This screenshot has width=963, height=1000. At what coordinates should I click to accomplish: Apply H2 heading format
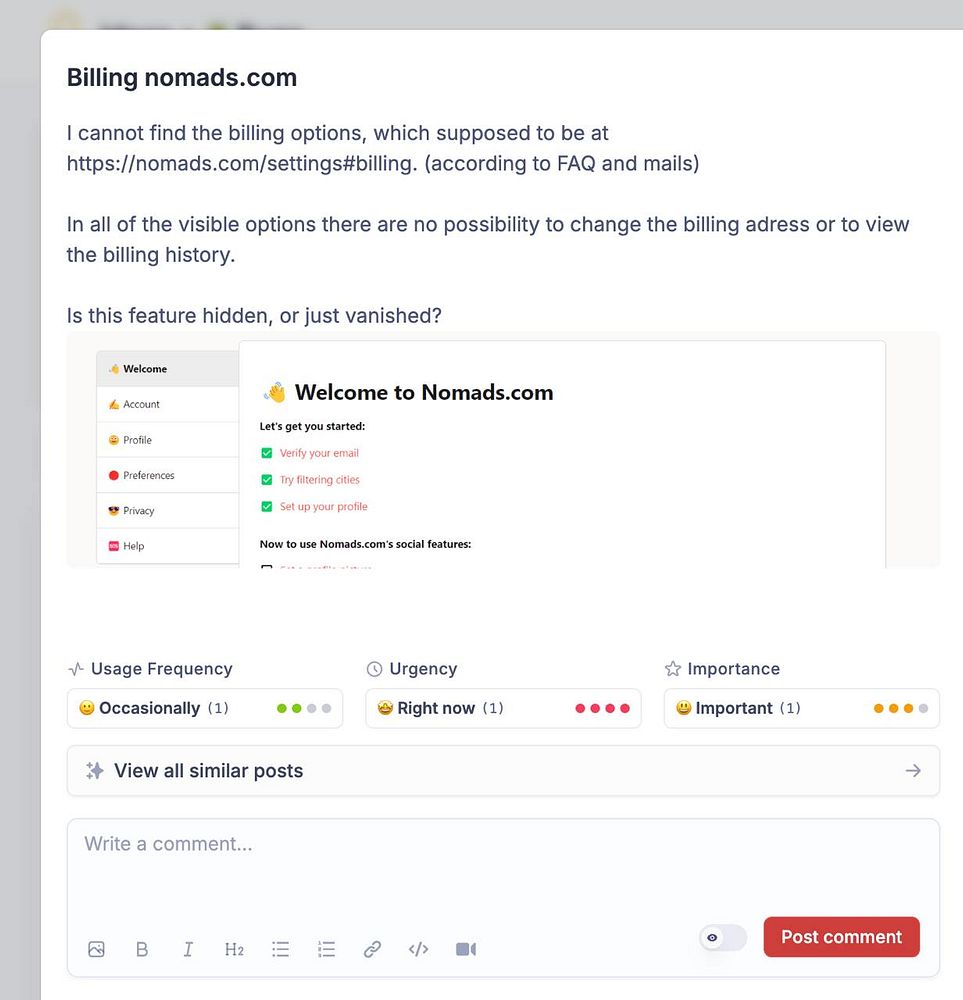(x=234, y=949)
